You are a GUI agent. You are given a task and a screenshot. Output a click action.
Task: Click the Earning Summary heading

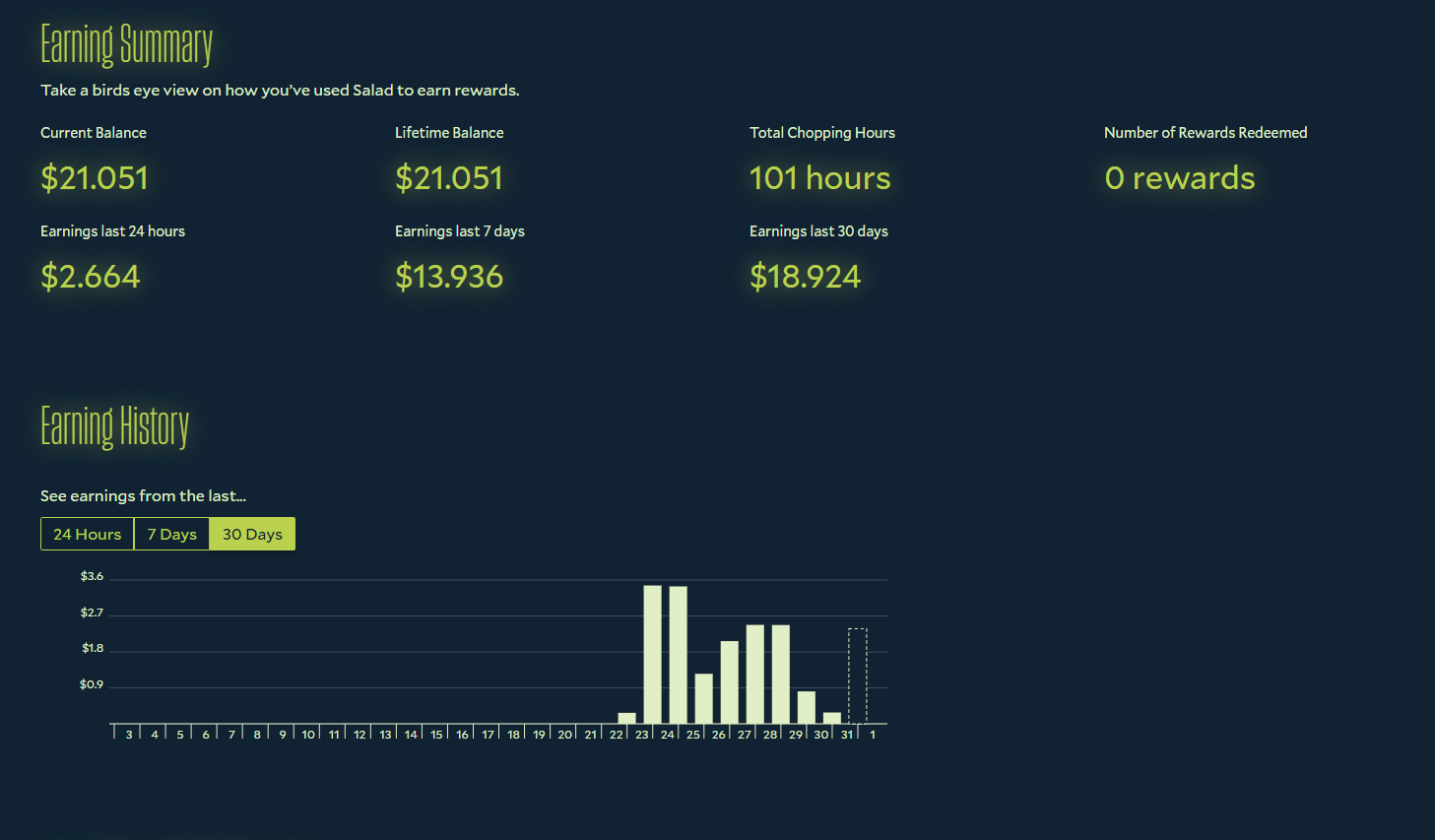pyautogui.click(x=126, y=45)
